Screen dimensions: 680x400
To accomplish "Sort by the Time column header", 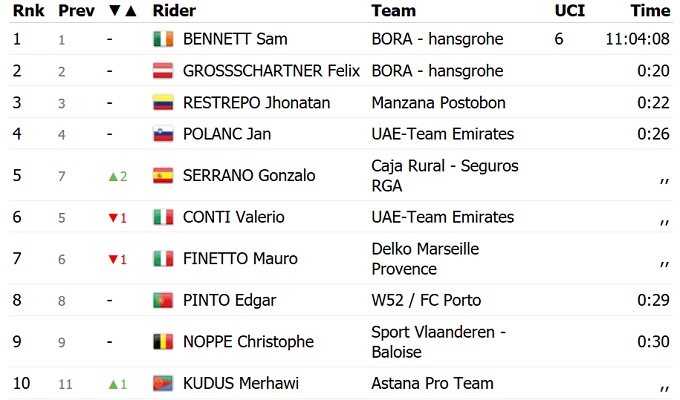I will point(650,11).
